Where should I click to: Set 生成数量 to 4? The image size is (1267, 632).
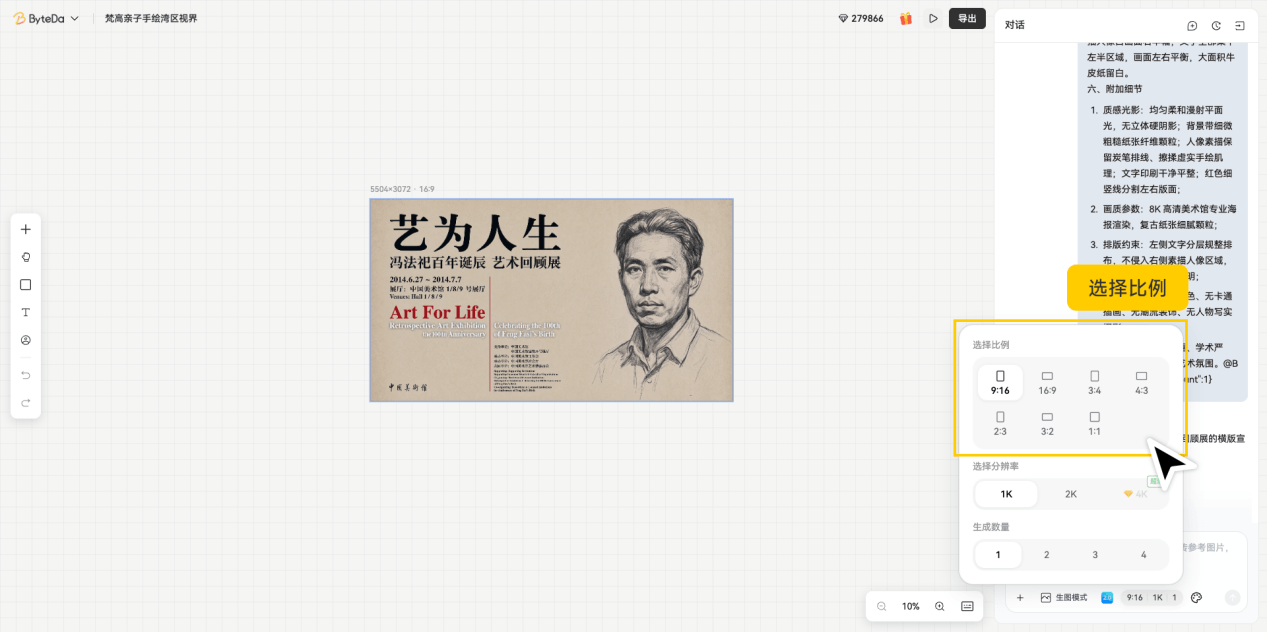tap(1144, 554)
